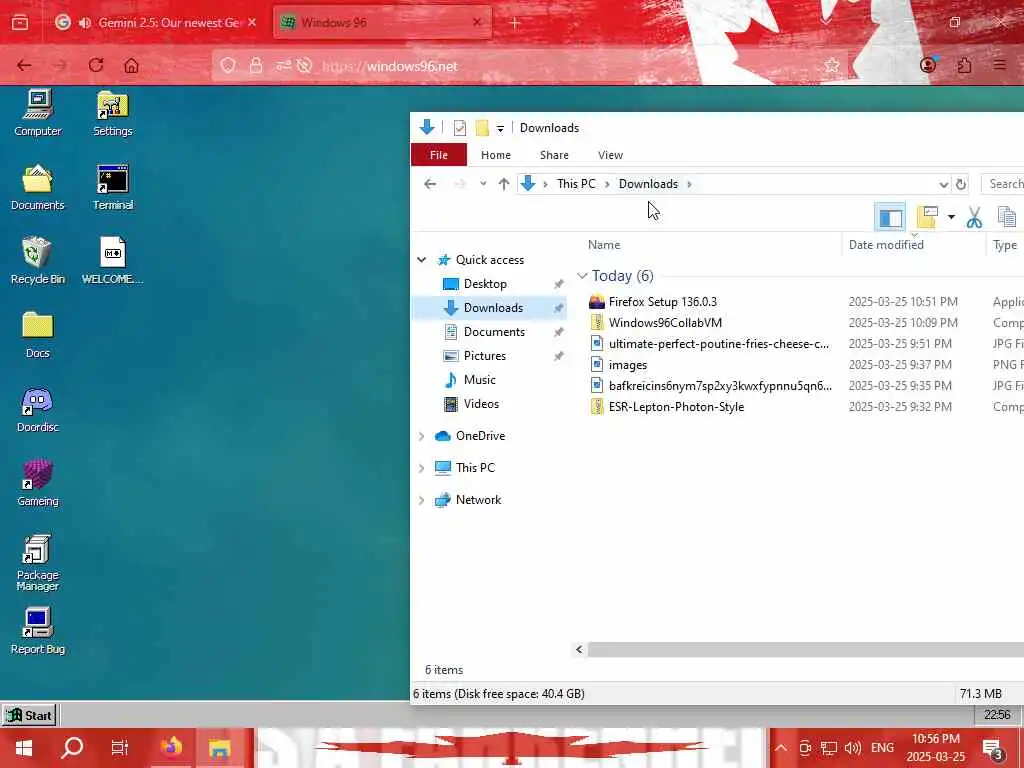Open the Package Manager shortcut
The height and width of the screenshot is (768, 1024).
click(38, 562)
